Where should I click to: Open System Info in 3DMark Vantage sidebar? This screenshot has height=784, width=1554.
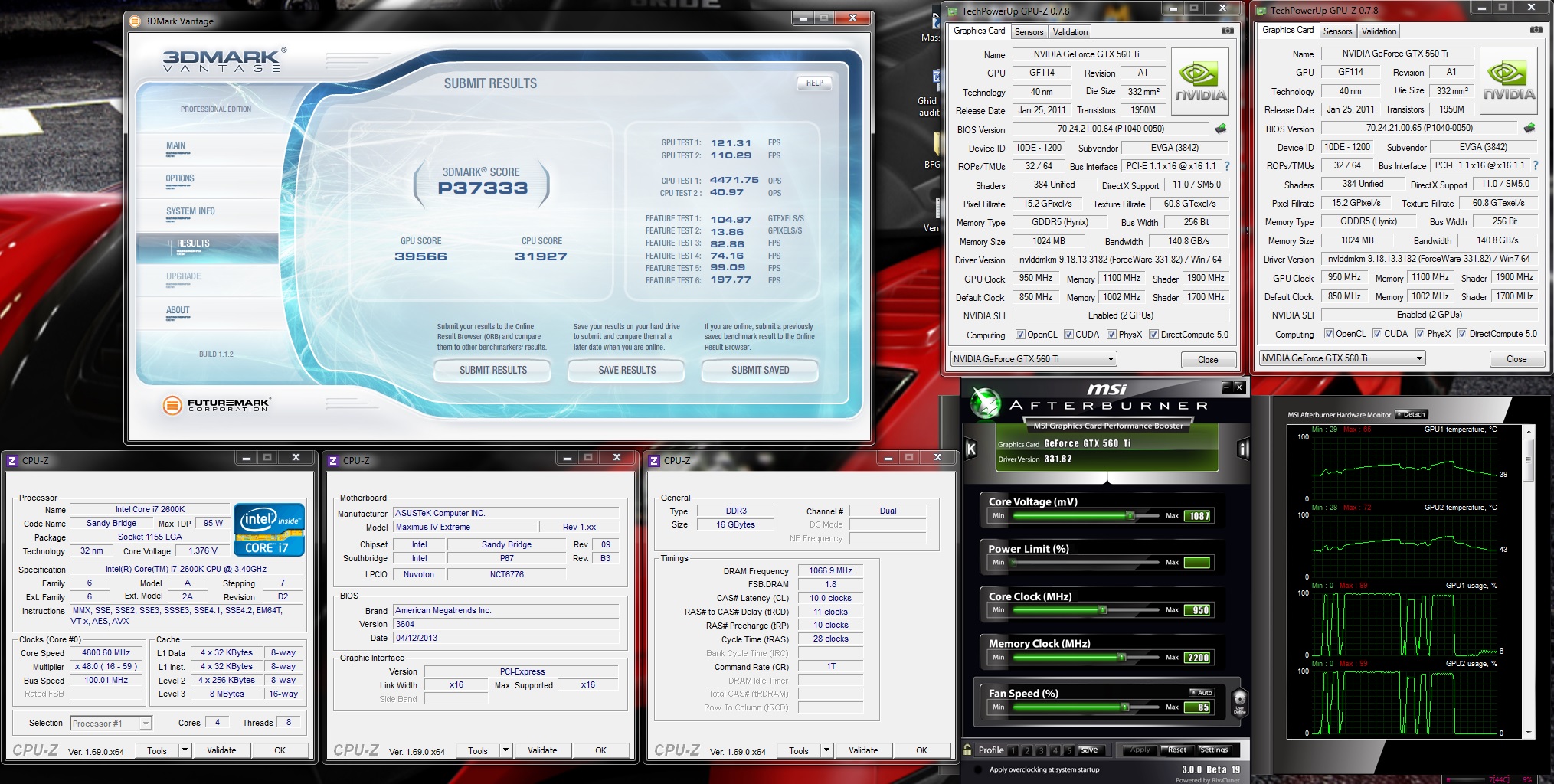(x=191, y=211)
